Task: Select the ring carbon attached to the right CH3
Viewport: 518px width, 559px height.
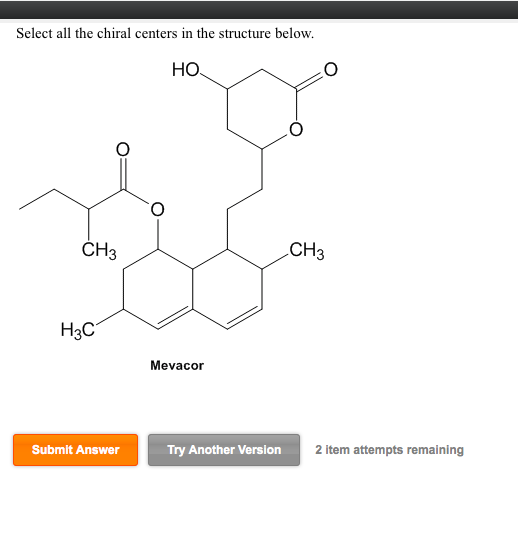Action: click(x=262, y=269)
